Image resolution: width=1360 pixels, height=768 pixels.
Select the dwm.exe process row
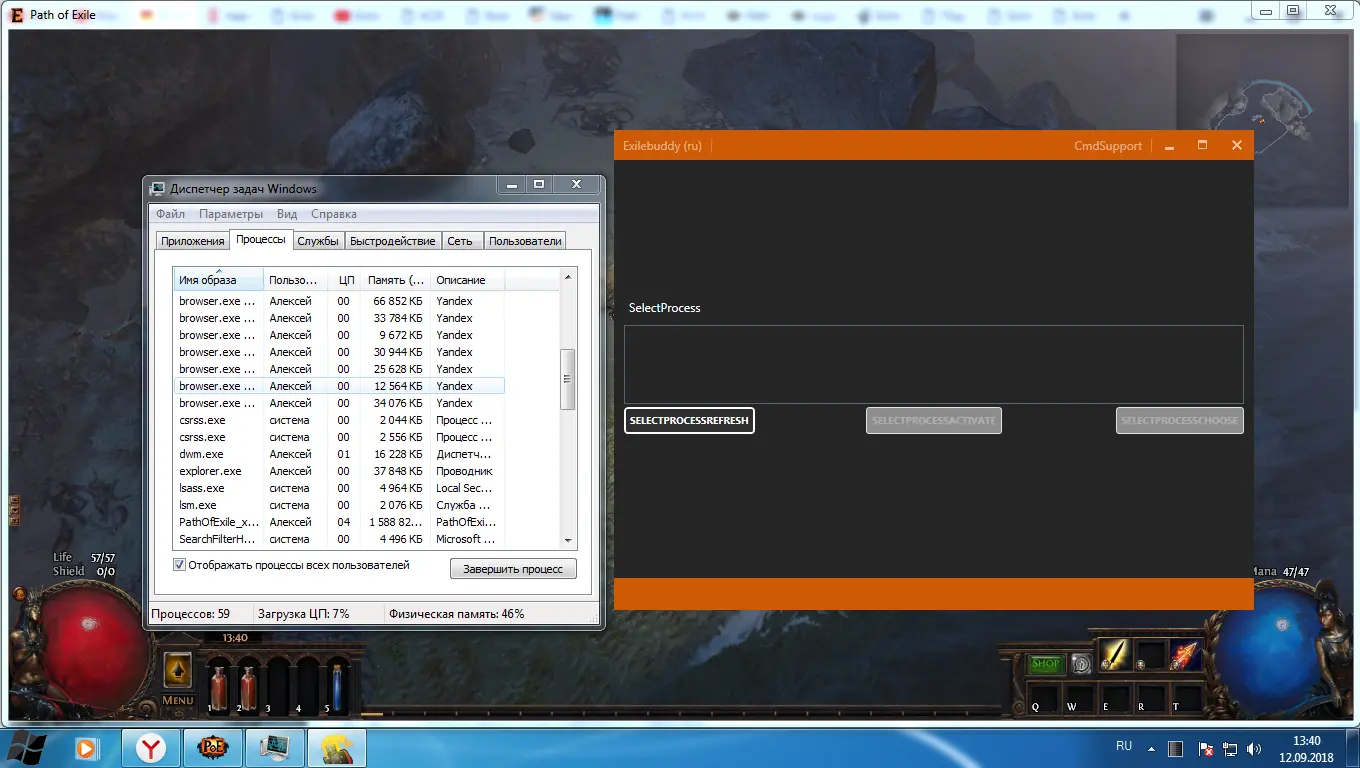coord(339,454)
